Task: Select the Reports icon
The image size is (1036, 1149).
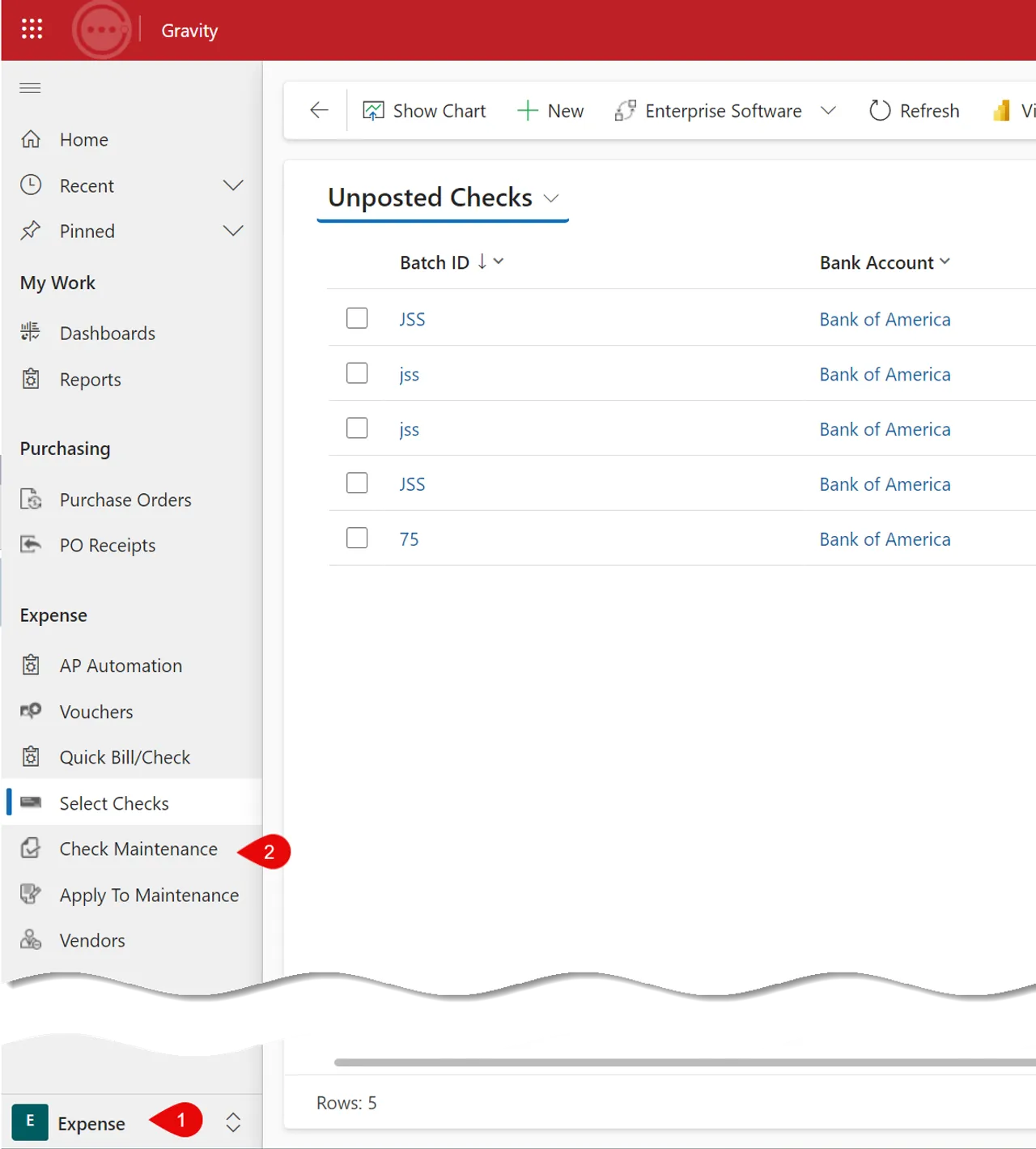Action: (31, 379)
